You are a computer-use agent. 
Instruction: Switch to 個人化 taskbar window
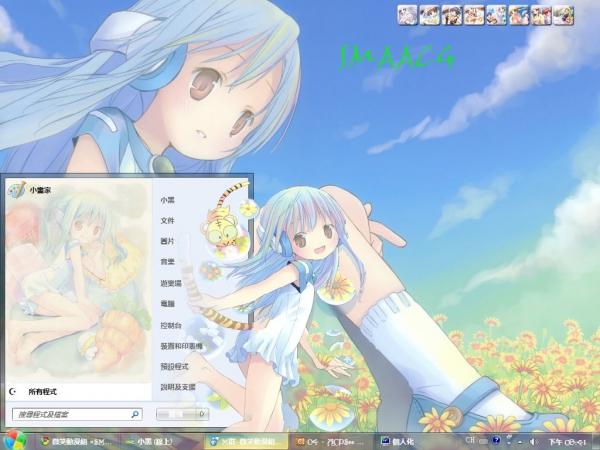397,442
